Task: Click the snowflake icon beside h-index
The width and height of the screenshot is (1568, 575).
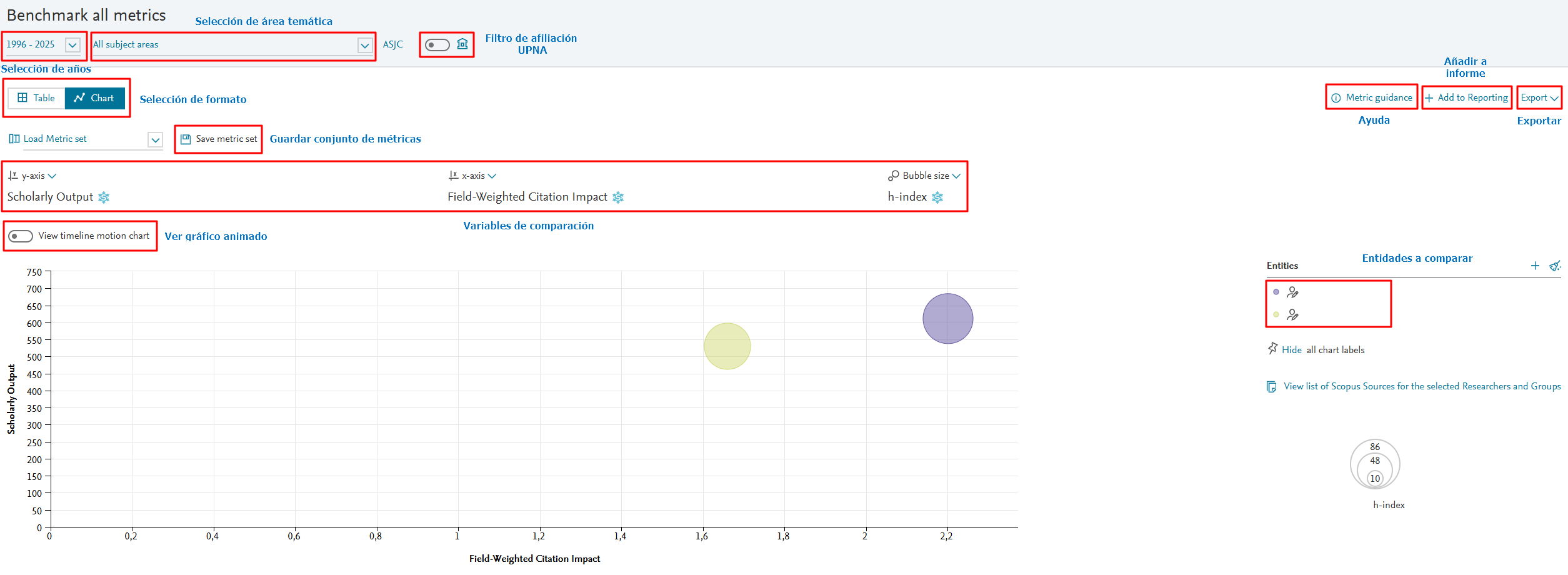Action: point(937,197)
